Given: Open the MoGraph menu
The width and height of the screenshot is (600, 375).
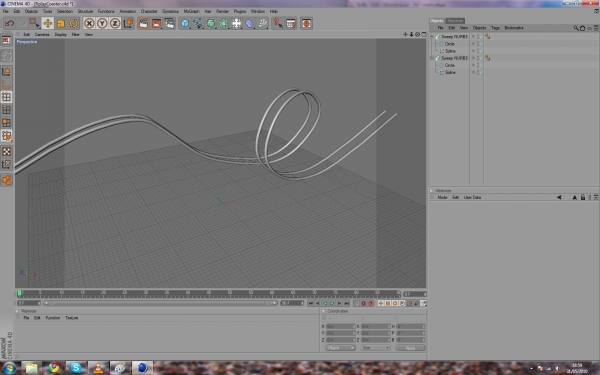Looking at the screenshot, I should click(x=191, y=11).
